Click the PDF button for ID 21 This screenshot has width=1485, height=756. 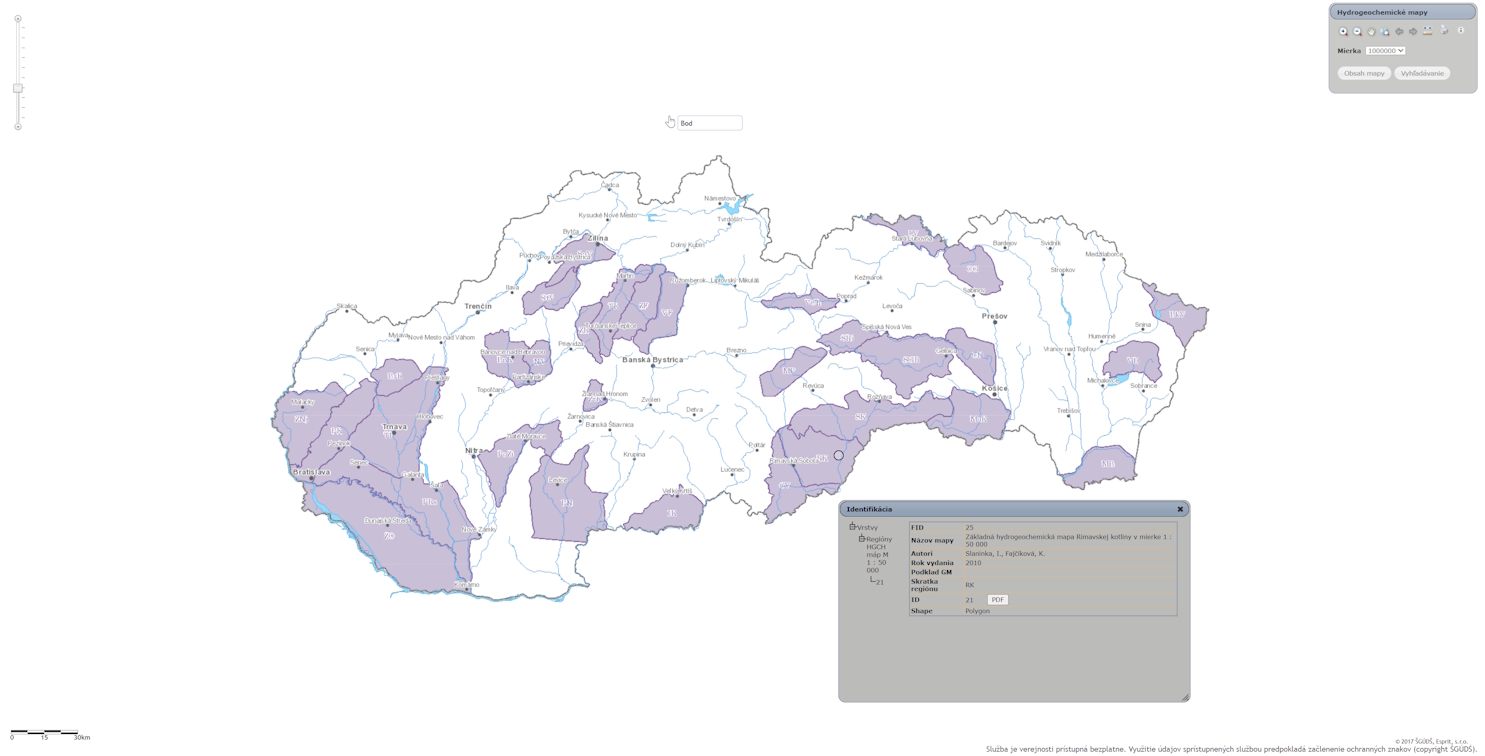(997, 600)
